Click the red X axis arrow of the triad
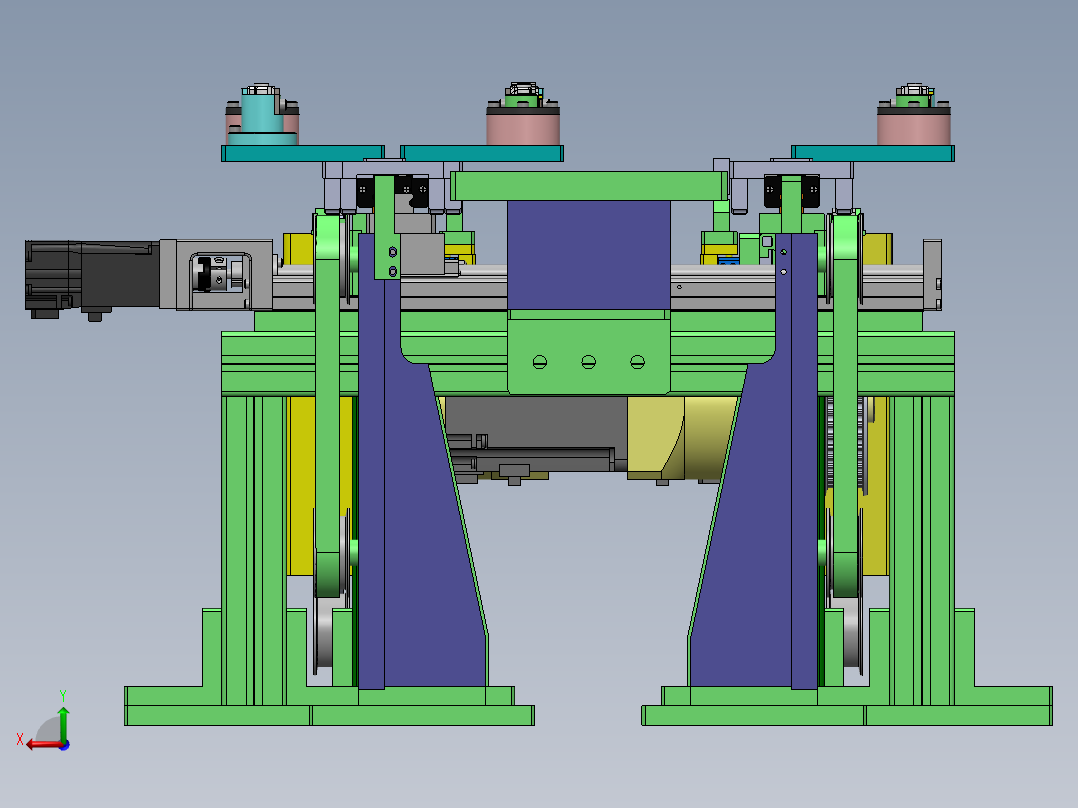The height and width of the screenshot is (808, 1078). 43,744
